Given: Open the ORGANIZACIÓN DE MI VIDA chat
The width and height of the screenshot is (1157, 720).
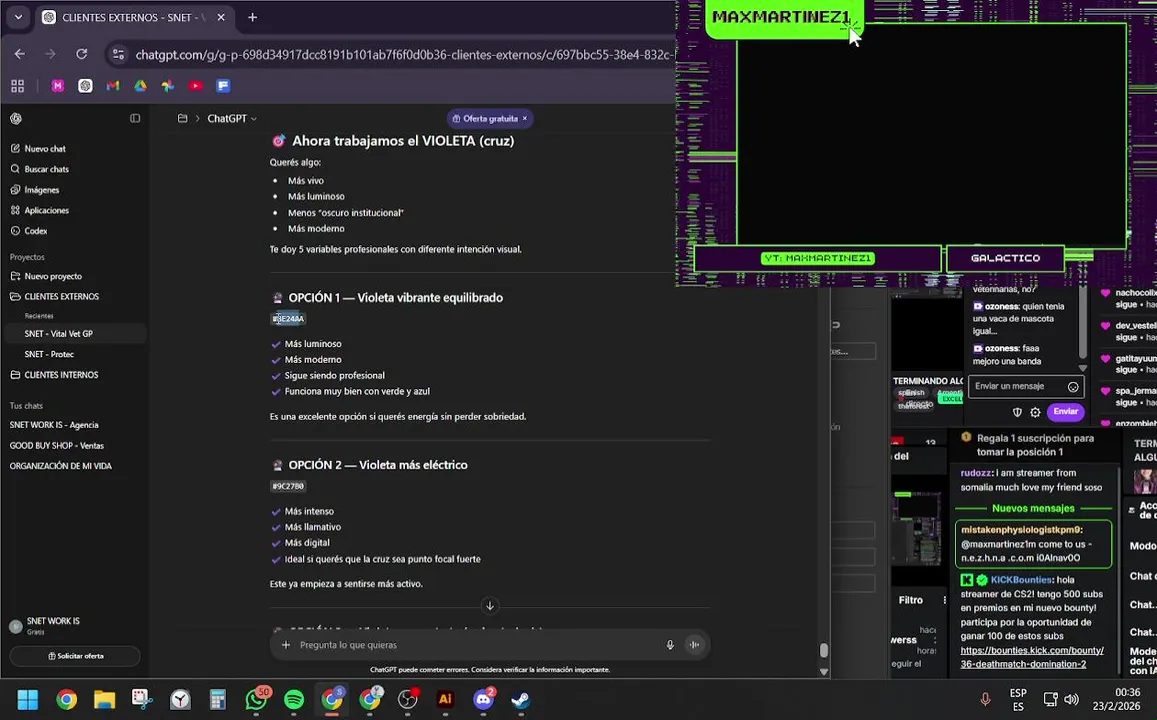Looking at the screenshot, I should [61, 466].
